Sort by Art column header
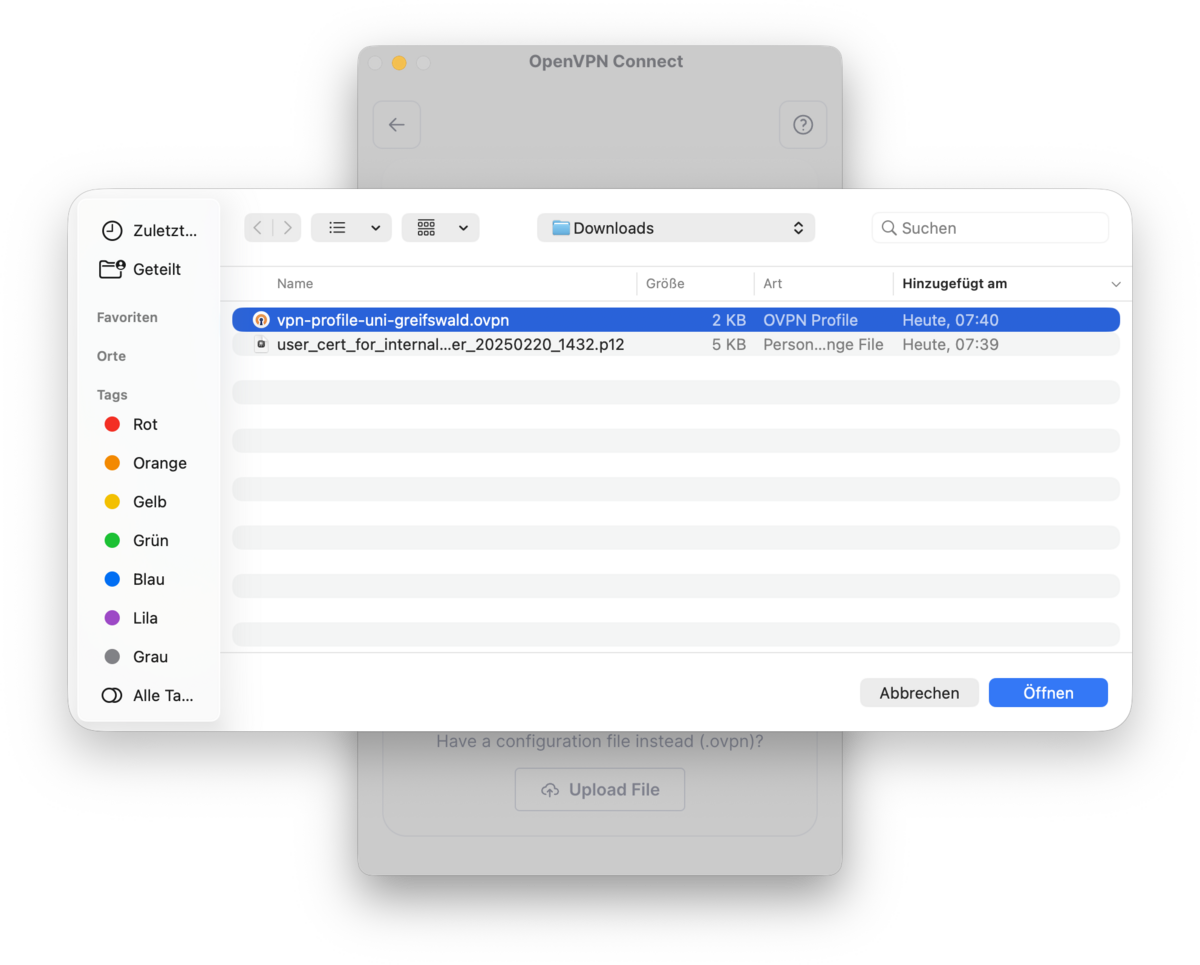This screenshot has height=965, width=1200. pos(772,284)
